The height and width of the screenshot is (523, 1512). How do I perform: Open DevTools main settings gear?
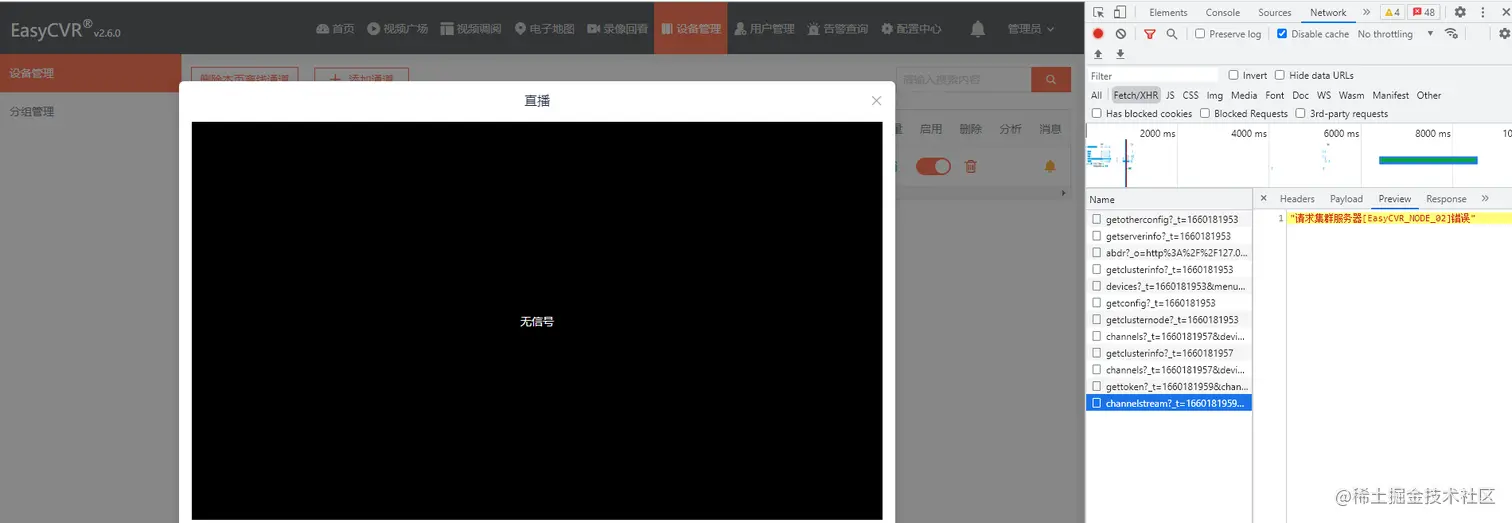click(x=1460, y=13)
